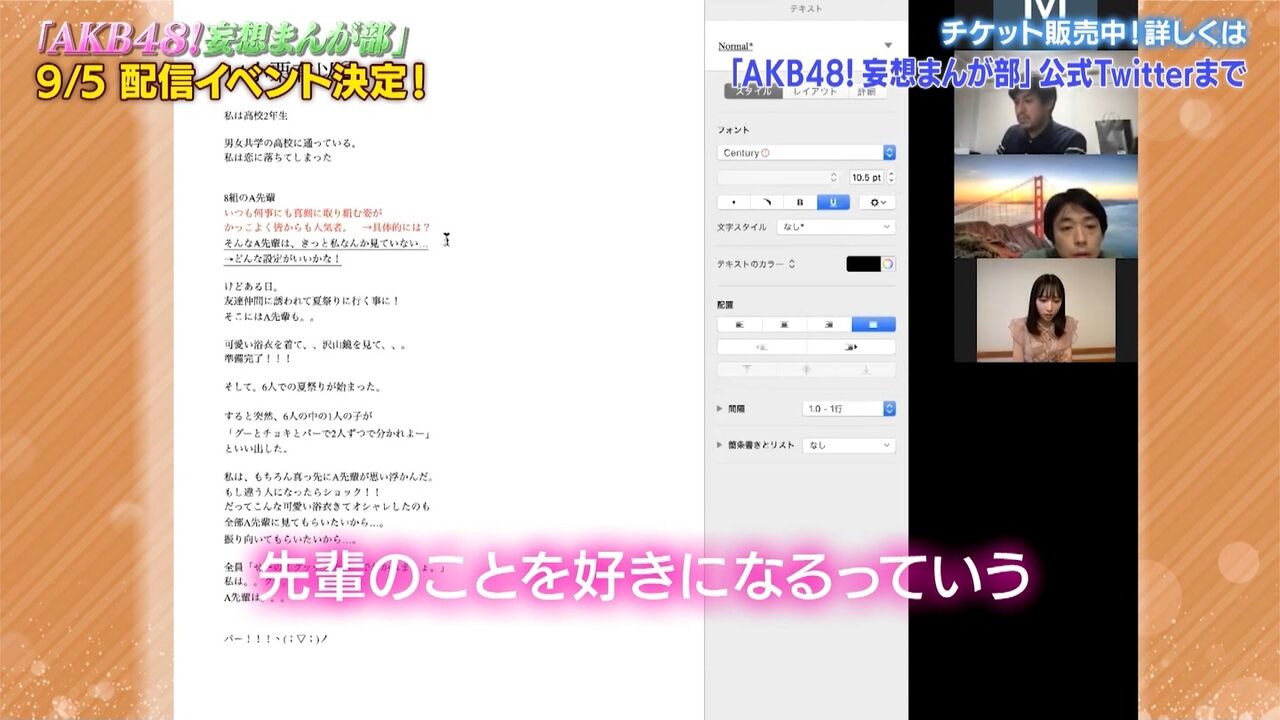Select the video tile of the woman in pink
The image size is (1280, 720).
click(1045, 310)
